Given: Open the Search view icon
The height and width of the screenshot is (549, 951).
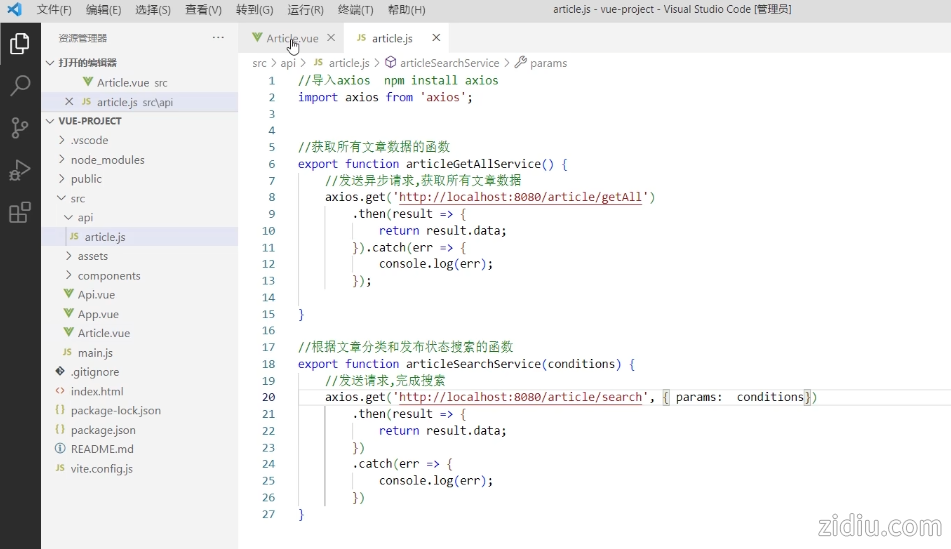Looking at the screenshot, I should 19,85.
